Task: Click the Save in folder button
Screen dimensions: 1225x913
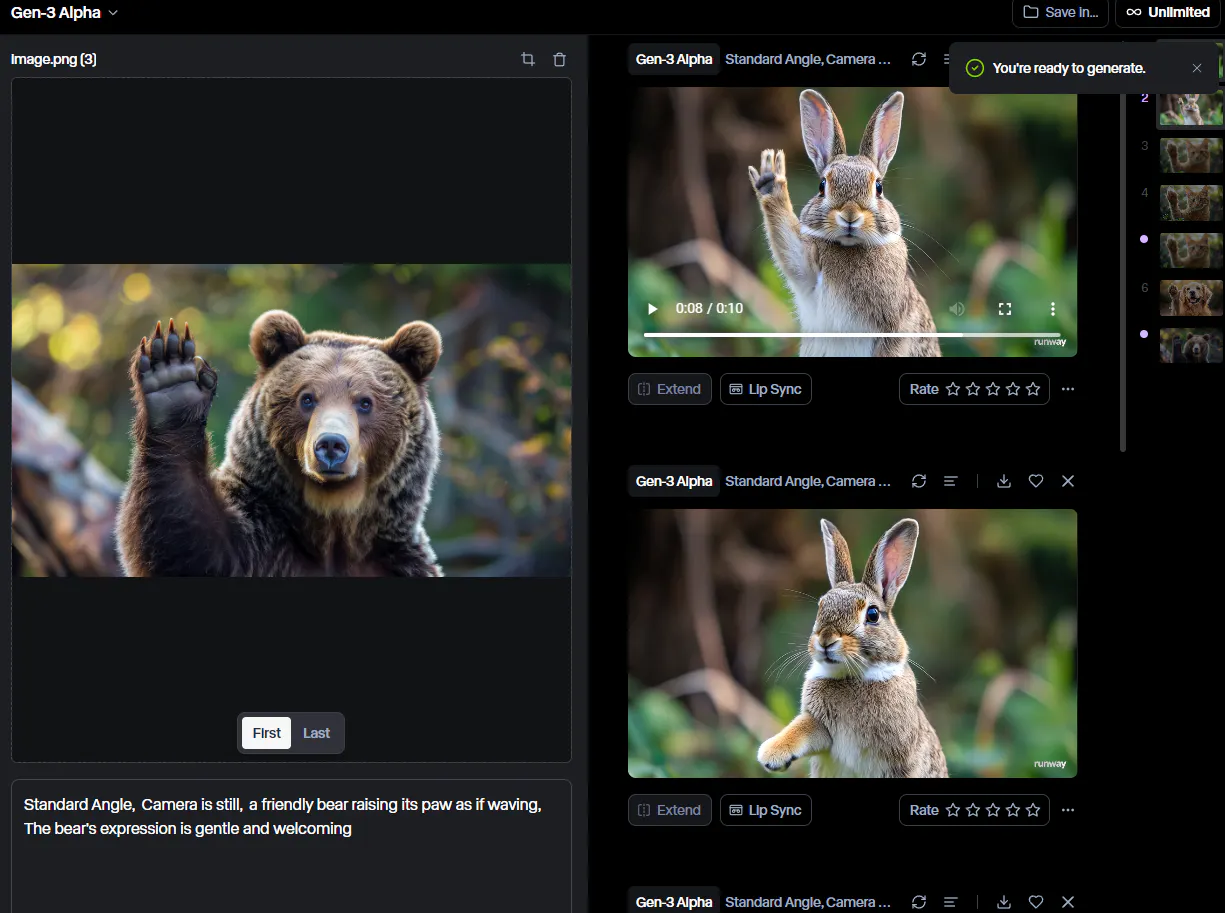Action: (x=1060, y=13)
